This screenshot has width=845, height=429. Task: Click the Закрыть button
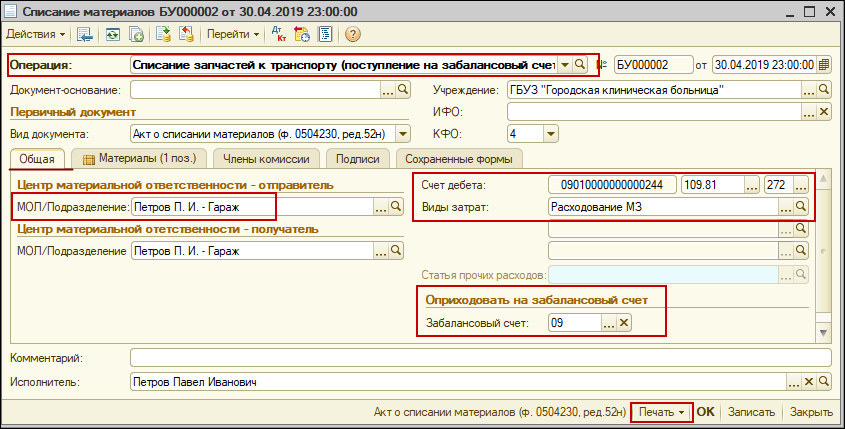pyautogui.click(x=811, y=412)
